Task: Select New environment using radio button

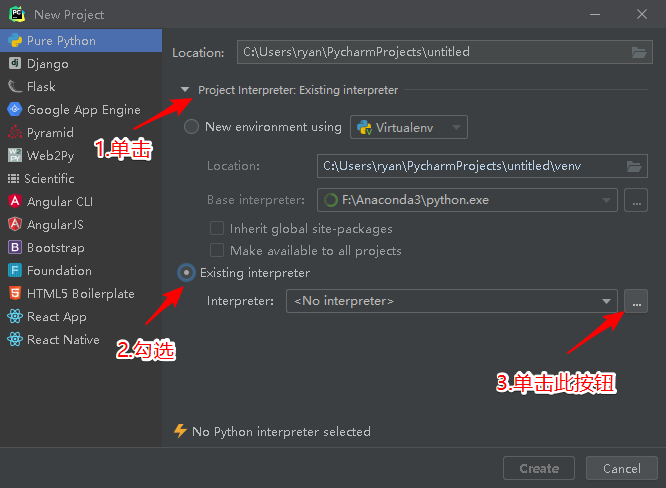Action: 192,127
